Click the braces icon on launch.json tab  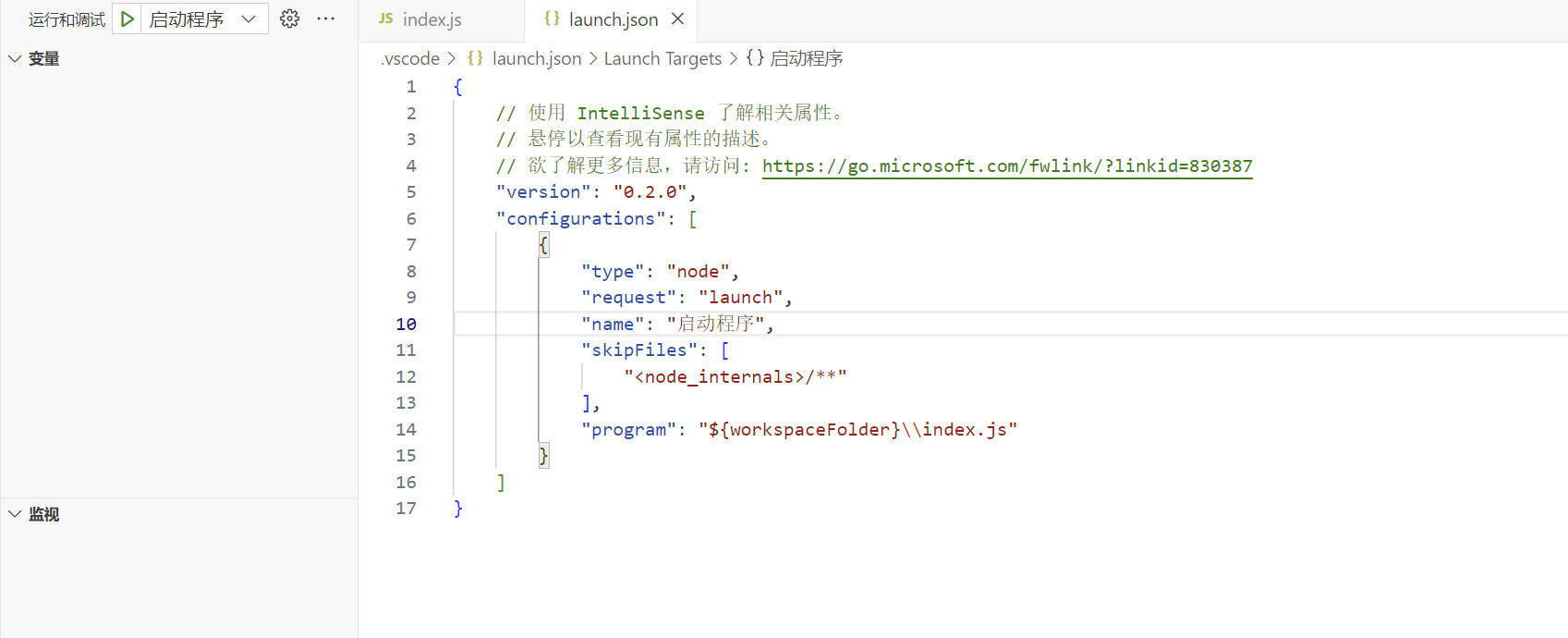coord(552,18)
